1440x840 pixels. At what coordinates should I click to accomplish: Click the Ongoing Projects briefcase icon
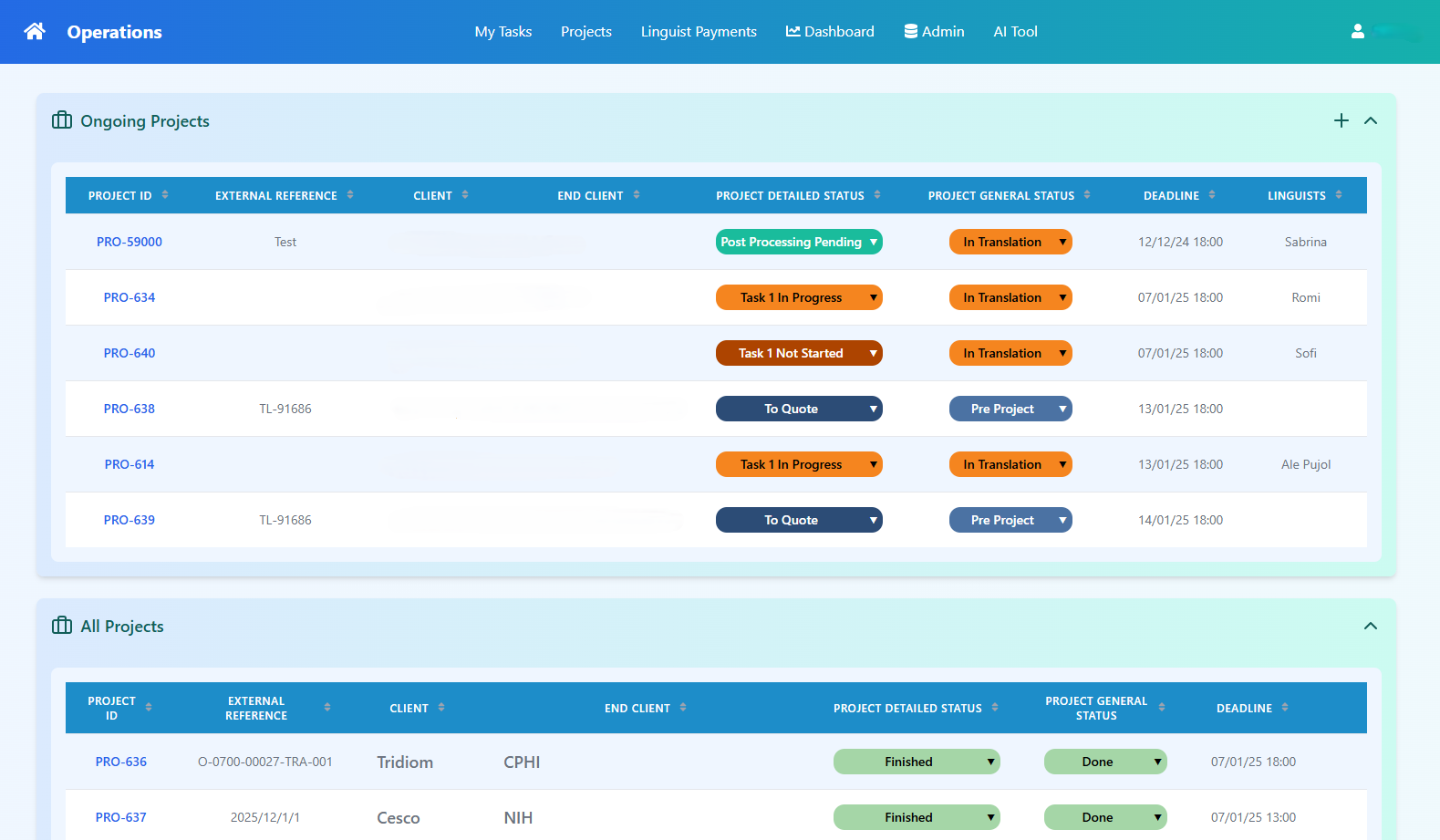coord(62,120)
